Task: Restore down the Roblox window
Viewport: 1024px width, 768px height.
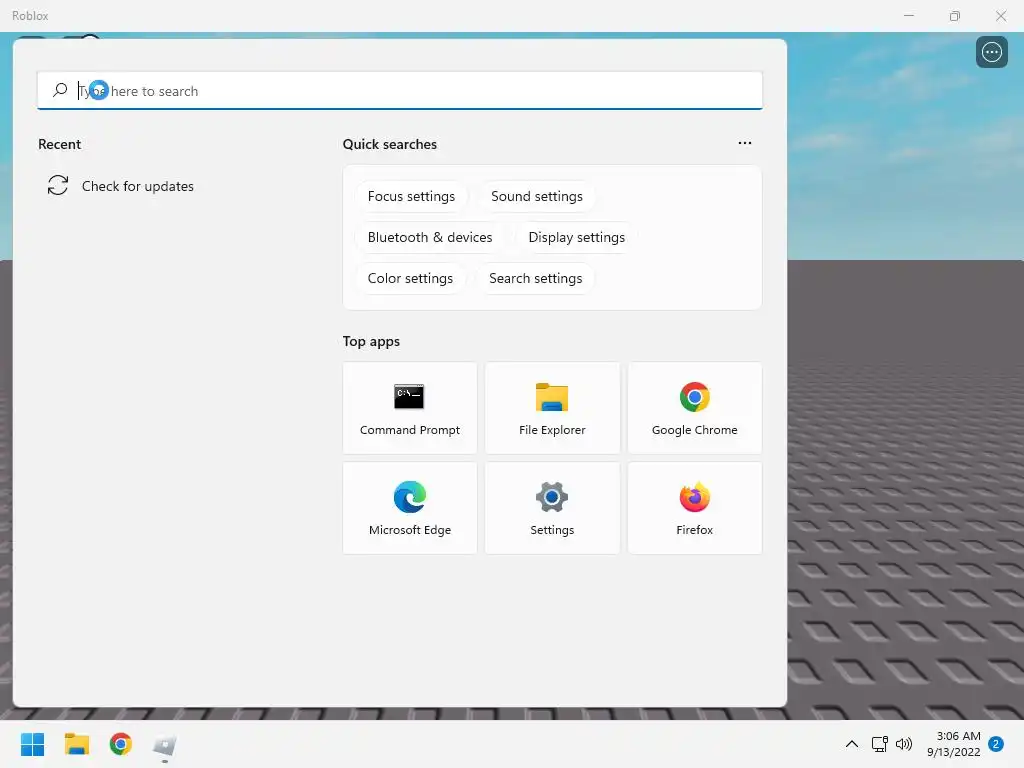Action: click(955, 16)
